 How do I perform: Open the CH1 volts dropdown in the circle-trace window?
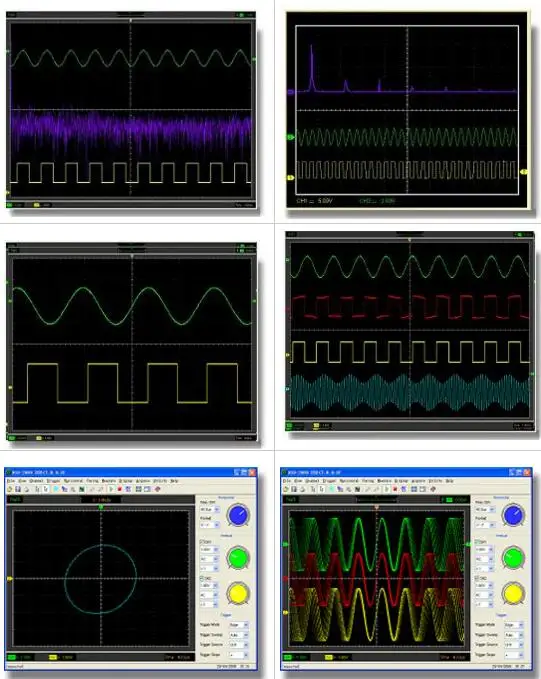point(210,550)
